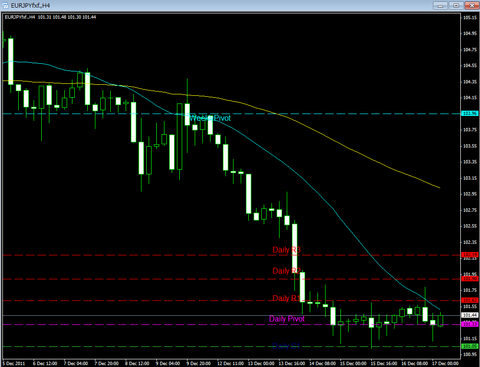Select the Daily R1 label
Viewport: 480px width, 367px height.
point(286,298)
